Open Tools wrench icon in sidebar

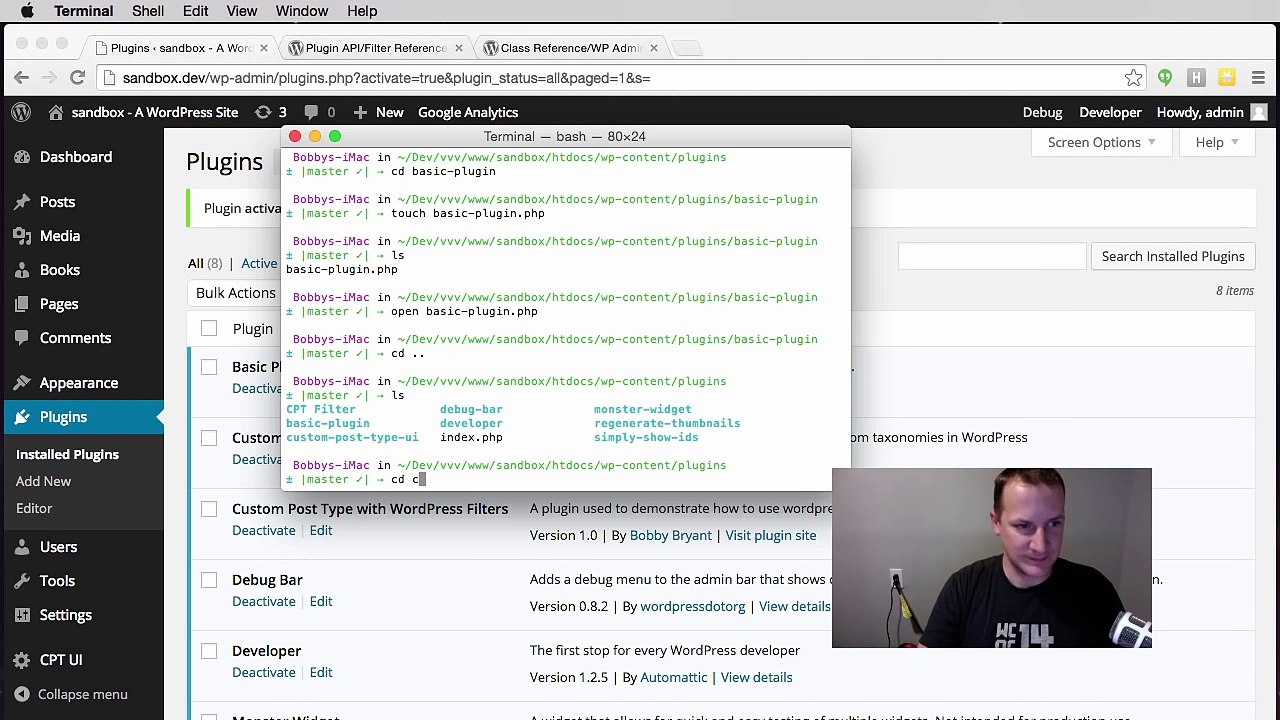click(21, 581)
